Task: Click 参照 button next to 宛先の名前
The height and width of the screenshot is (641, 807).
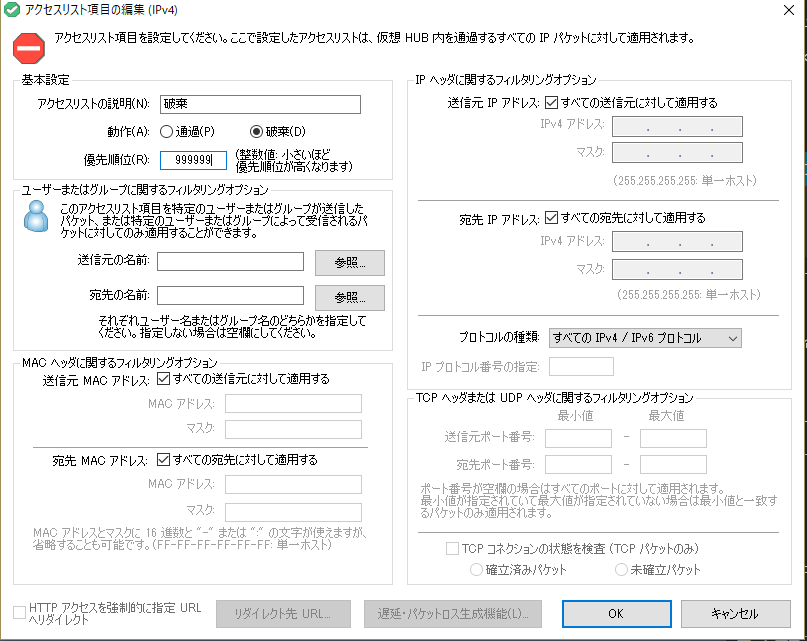Action: coord(350,297)
